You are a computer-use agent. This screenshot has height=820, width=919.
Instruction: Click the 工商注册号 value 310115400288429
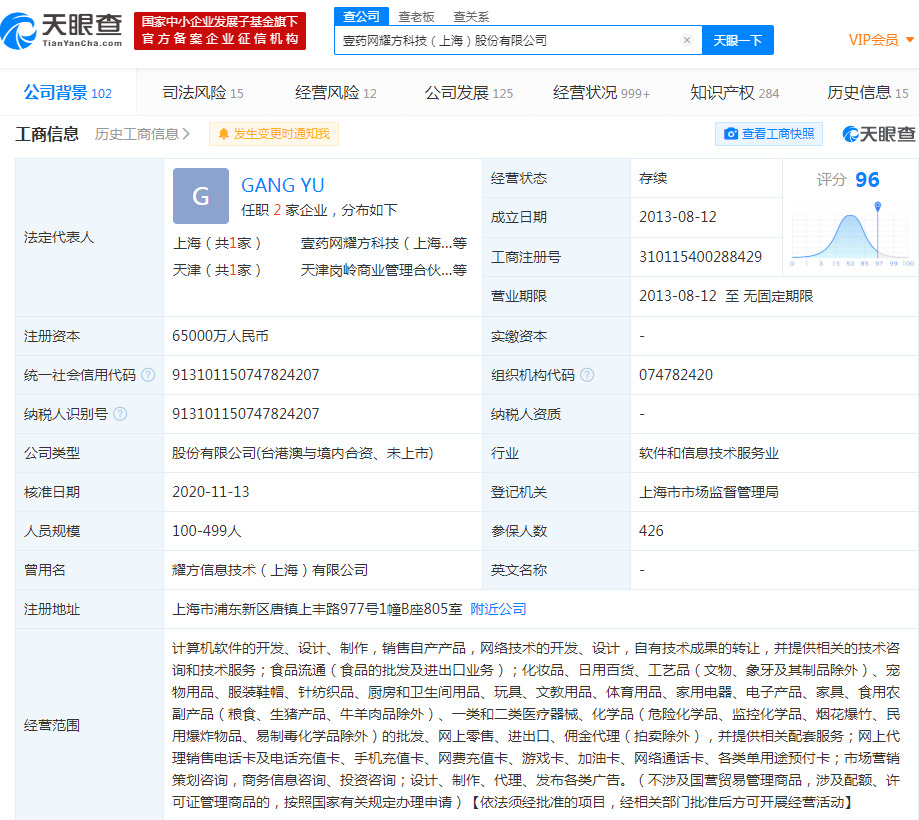coord(700,257)
